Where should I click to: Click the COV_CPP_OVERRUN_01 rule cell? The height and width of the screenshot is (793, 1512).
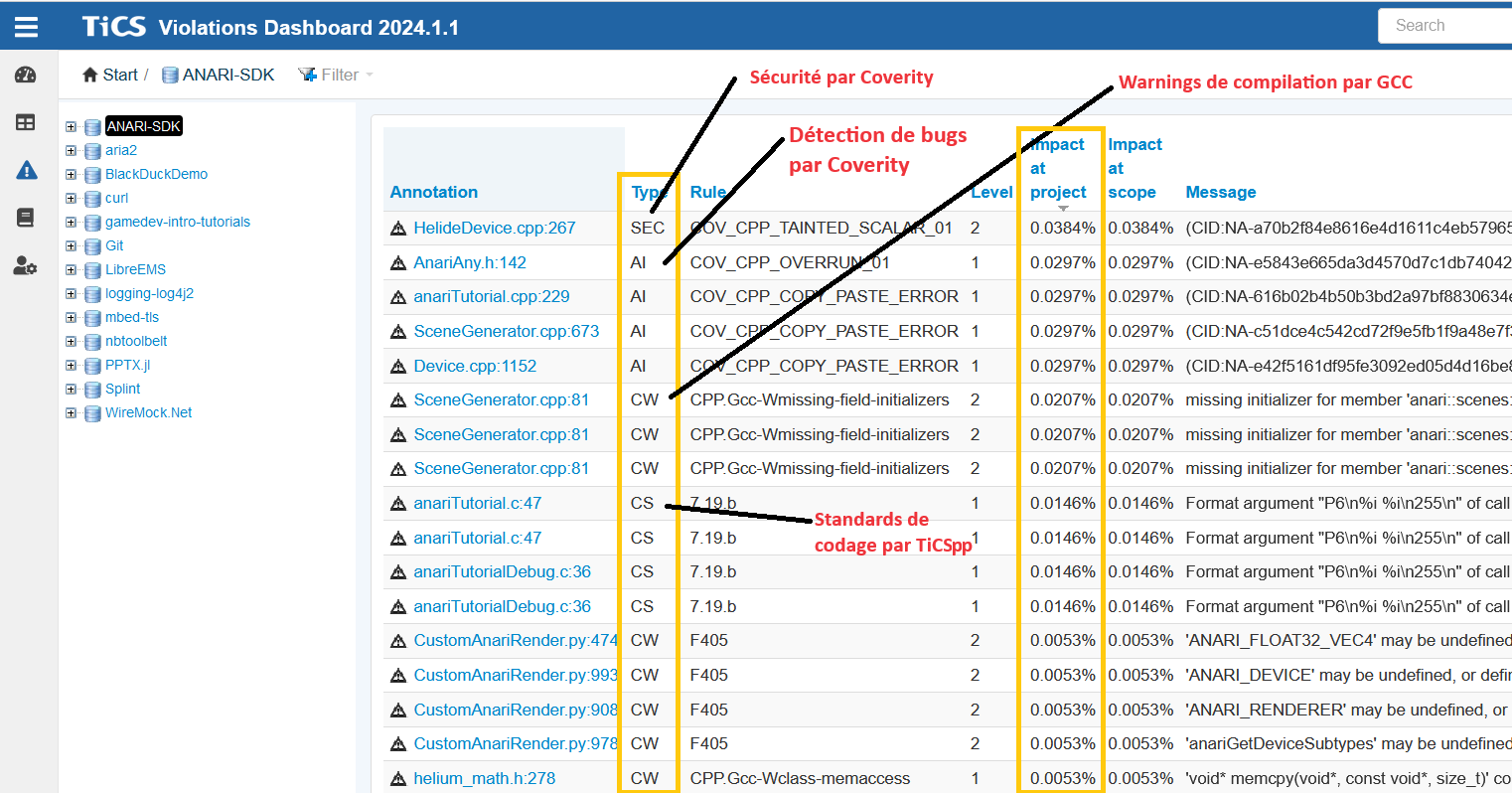click(x=790, y=262)
